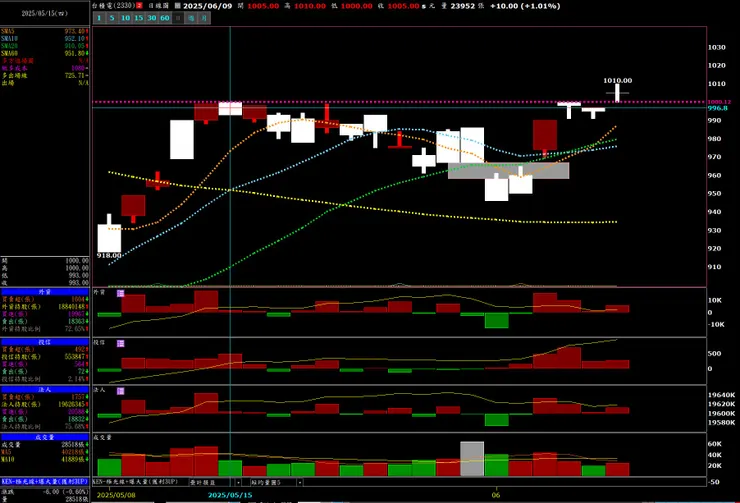Click the purple settings icon in 法人 panel
Image resolution: width=740 pixels, height=503 pixels.
tap(120, 391)
